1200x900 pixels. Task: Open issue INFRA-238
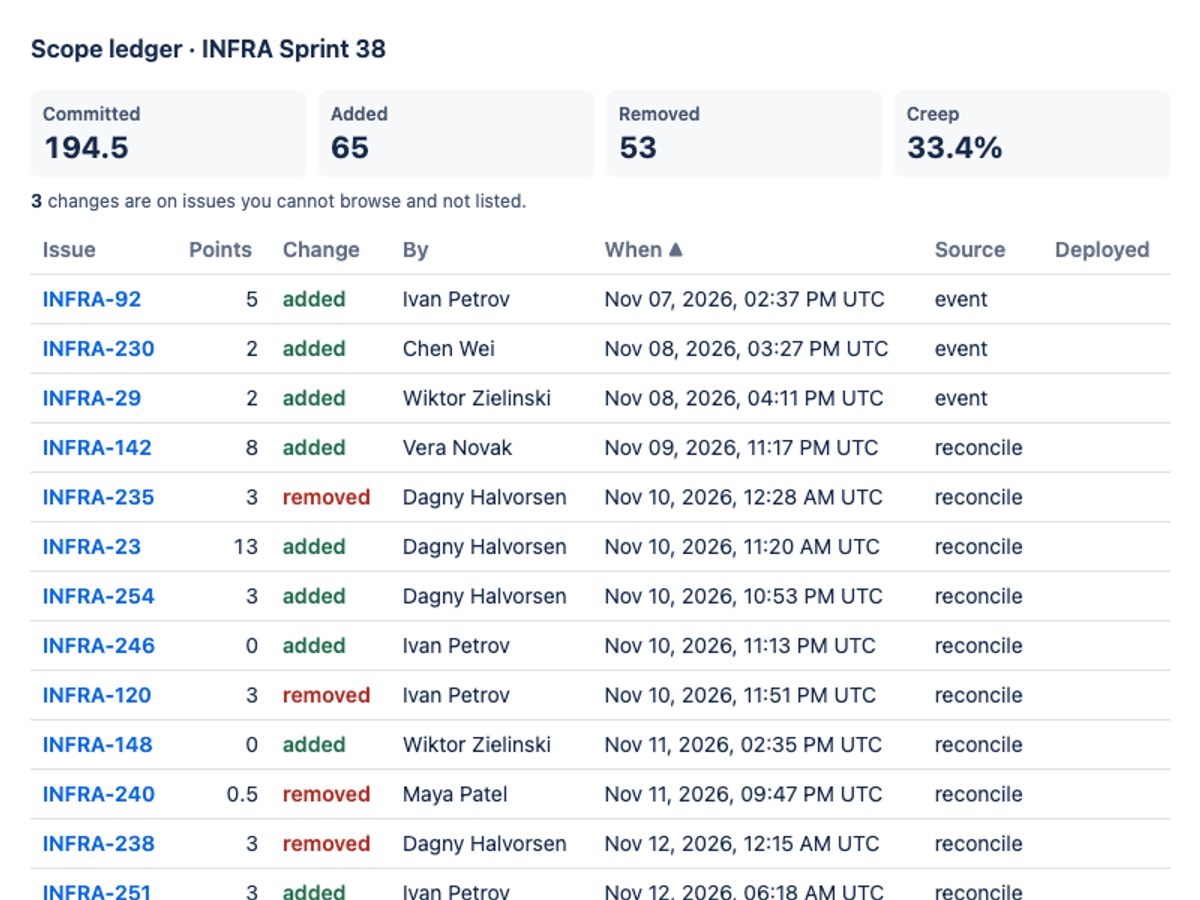click(98, 844)
